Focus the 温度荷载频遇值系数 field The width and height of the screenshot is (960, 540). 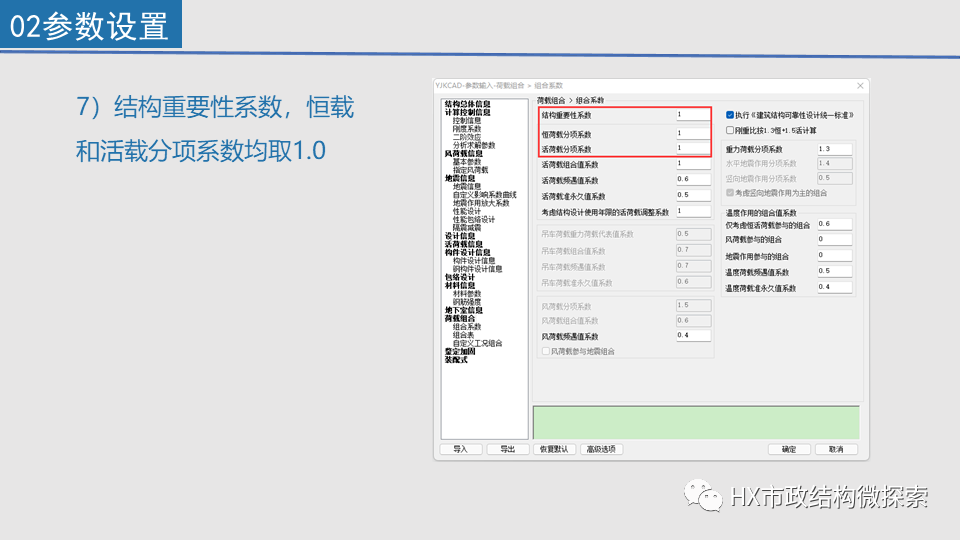(x=834, y=271)
